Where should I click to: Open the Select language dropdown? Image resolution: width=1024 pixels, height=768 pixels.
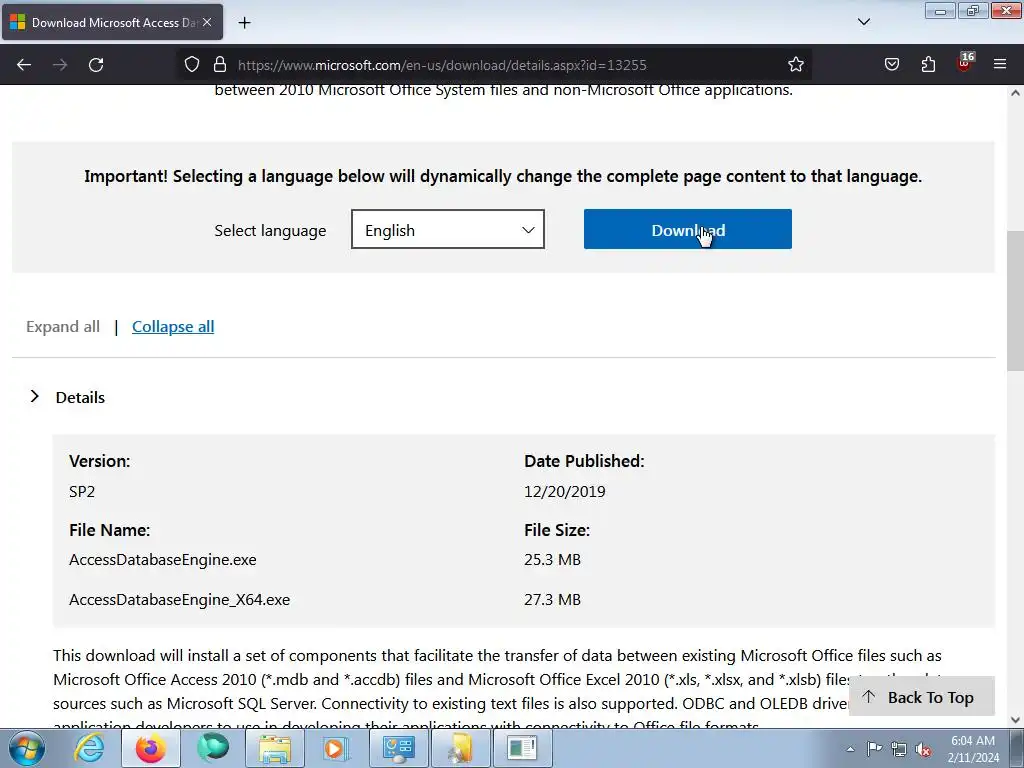[x=447, y=229]
